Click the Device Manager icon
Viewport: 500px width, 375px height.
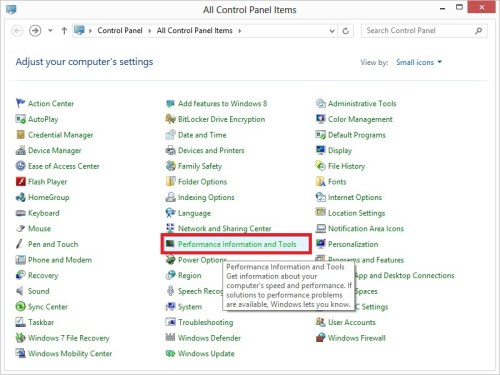pyautogui.click(x=20, y=150)
